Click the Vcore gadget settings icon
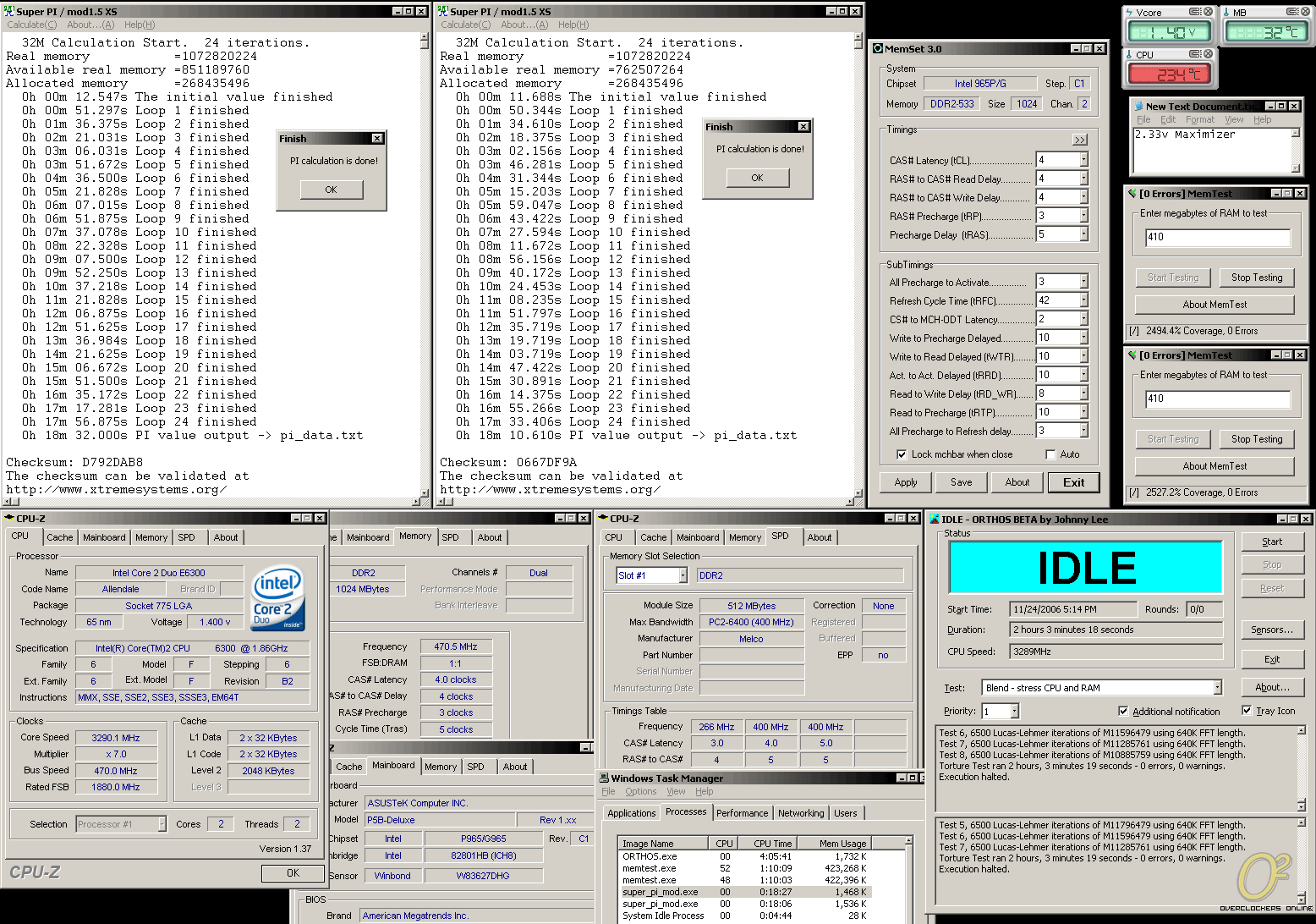The height and width of the screenshot is (924, 1316). 1195,12
